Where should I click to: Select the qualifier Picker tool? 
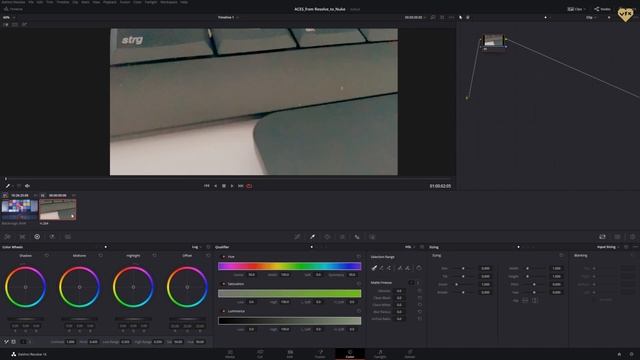(x=374, y=268)
